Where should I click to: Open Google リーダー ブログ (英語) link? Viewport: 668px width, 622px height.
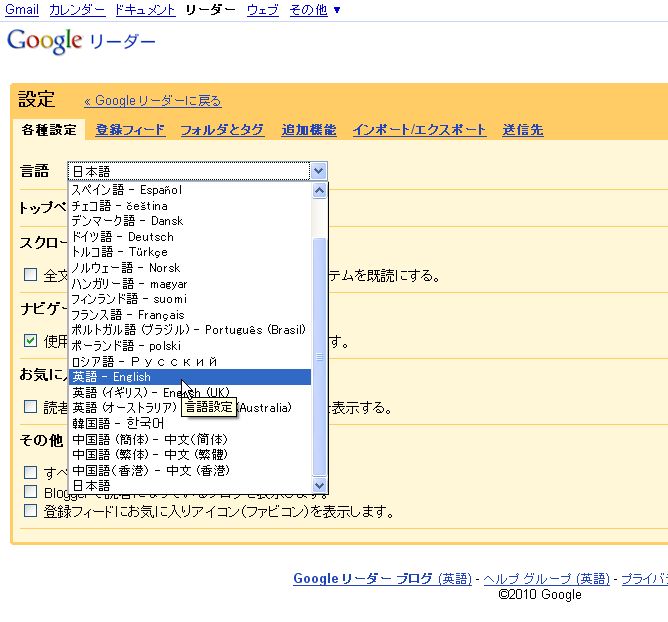click(382, 579)
